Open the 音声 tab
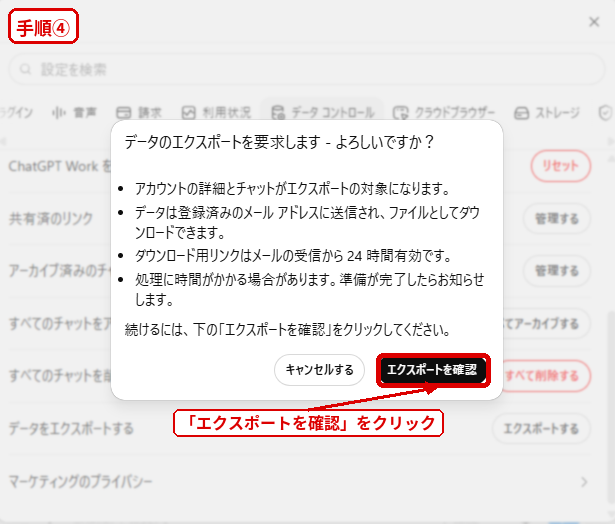This screenshot has height=524, width=615. 75,113
